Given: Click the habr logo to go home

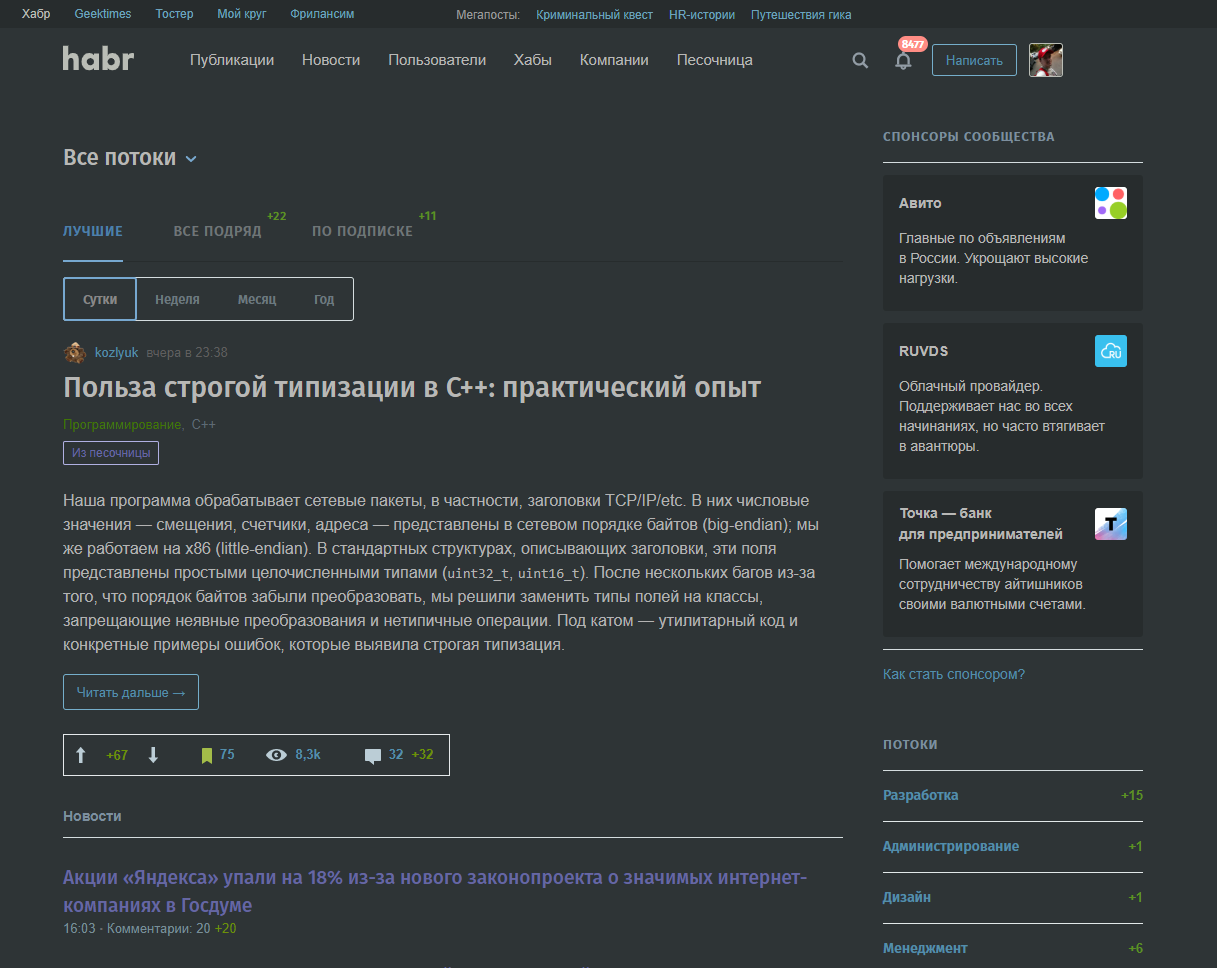Looking at the screenshot, I should pos(97,59).
